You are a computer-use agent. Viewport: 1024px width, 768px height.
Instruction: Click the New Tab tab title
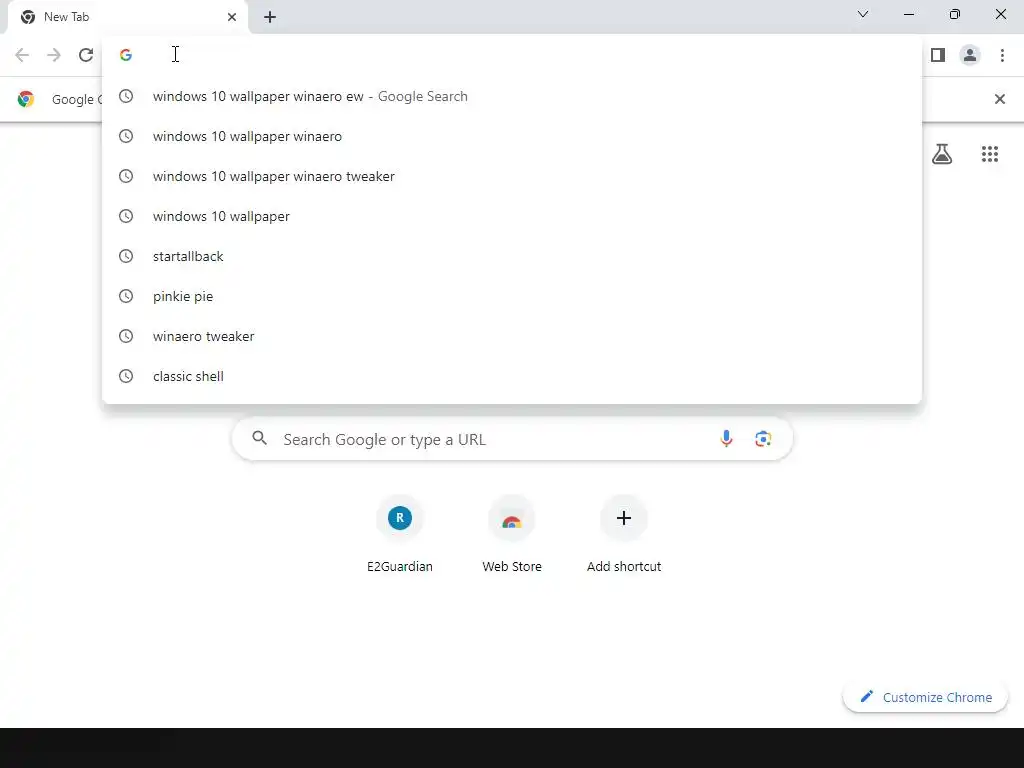click(x=67, y=17)
